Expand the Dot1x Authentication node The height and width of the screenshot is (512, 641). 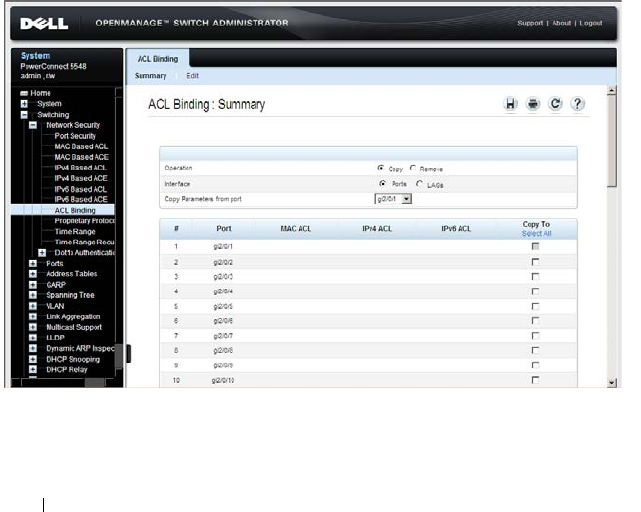pyautogui.click(x=42, y=253)
